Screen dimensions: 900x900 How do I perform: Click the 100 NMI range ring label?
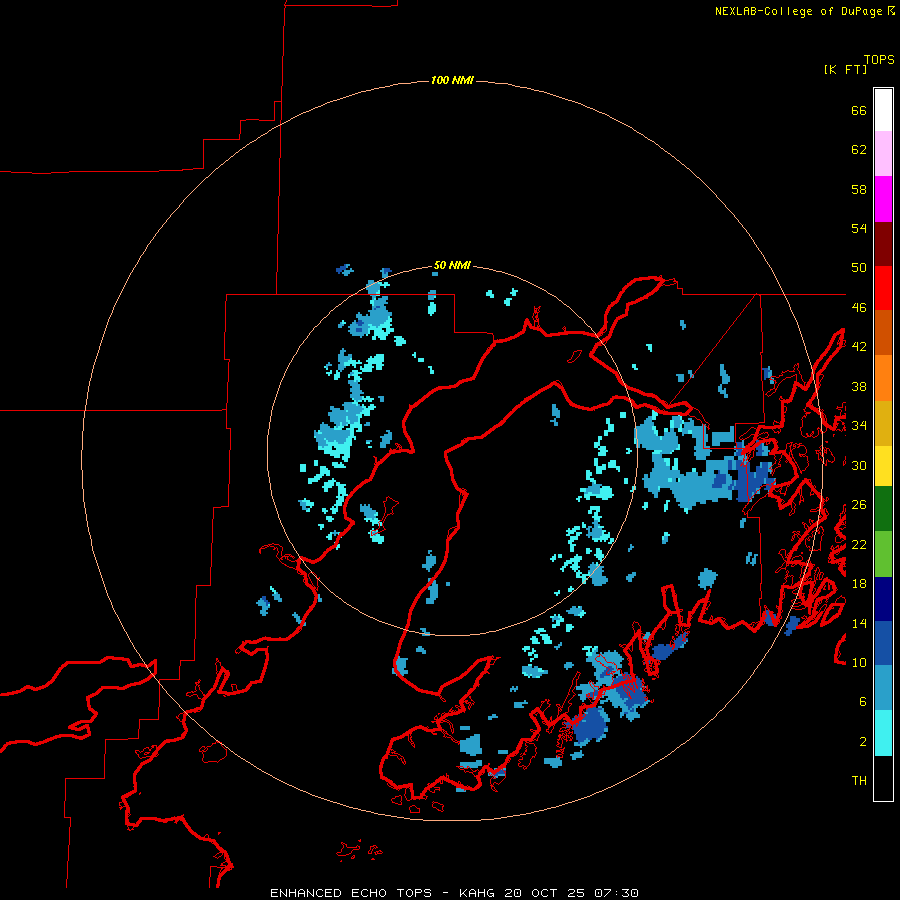coord(452,80)
